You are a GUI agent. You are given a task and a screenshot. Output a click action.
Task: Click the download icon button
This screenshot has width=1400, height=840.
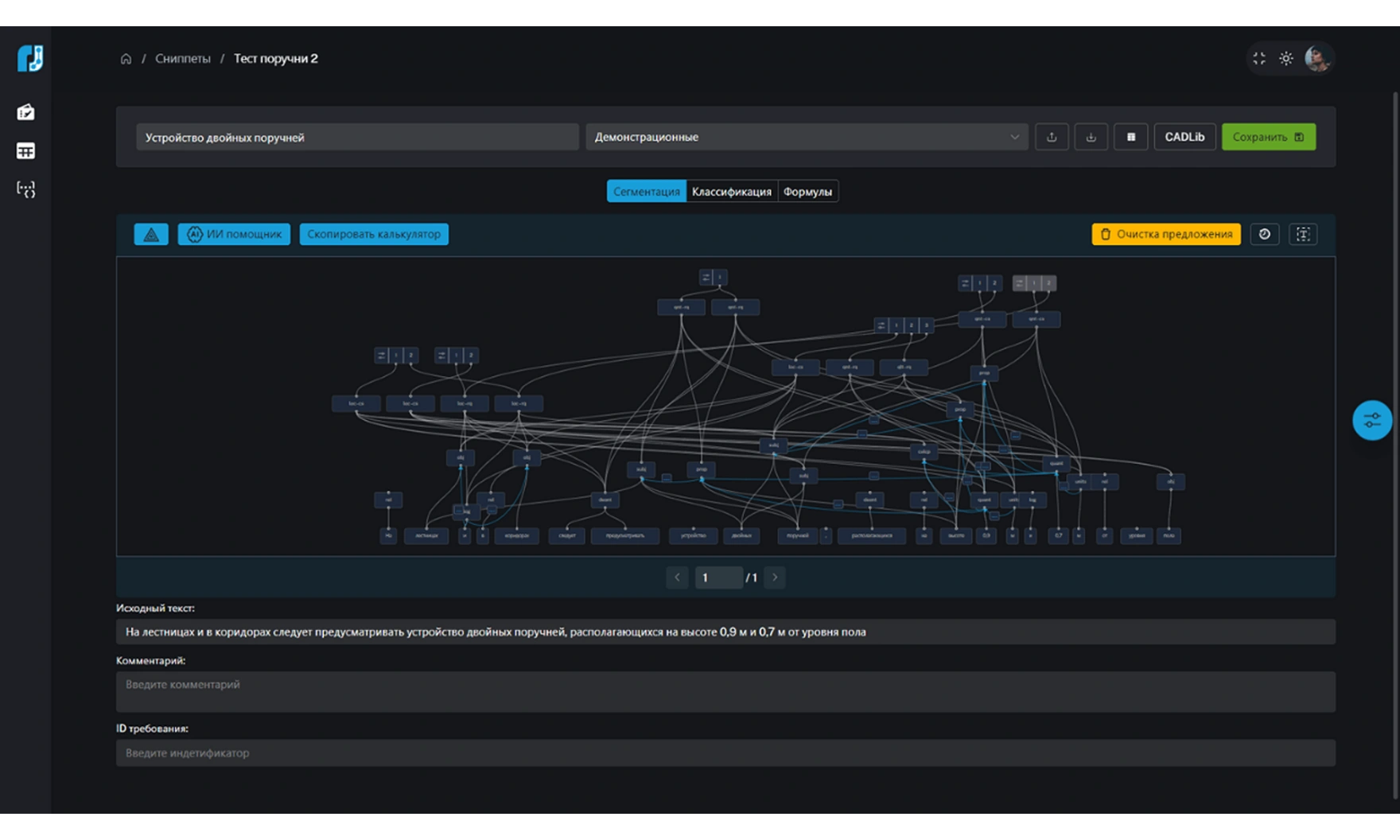tap(1091, 137)
